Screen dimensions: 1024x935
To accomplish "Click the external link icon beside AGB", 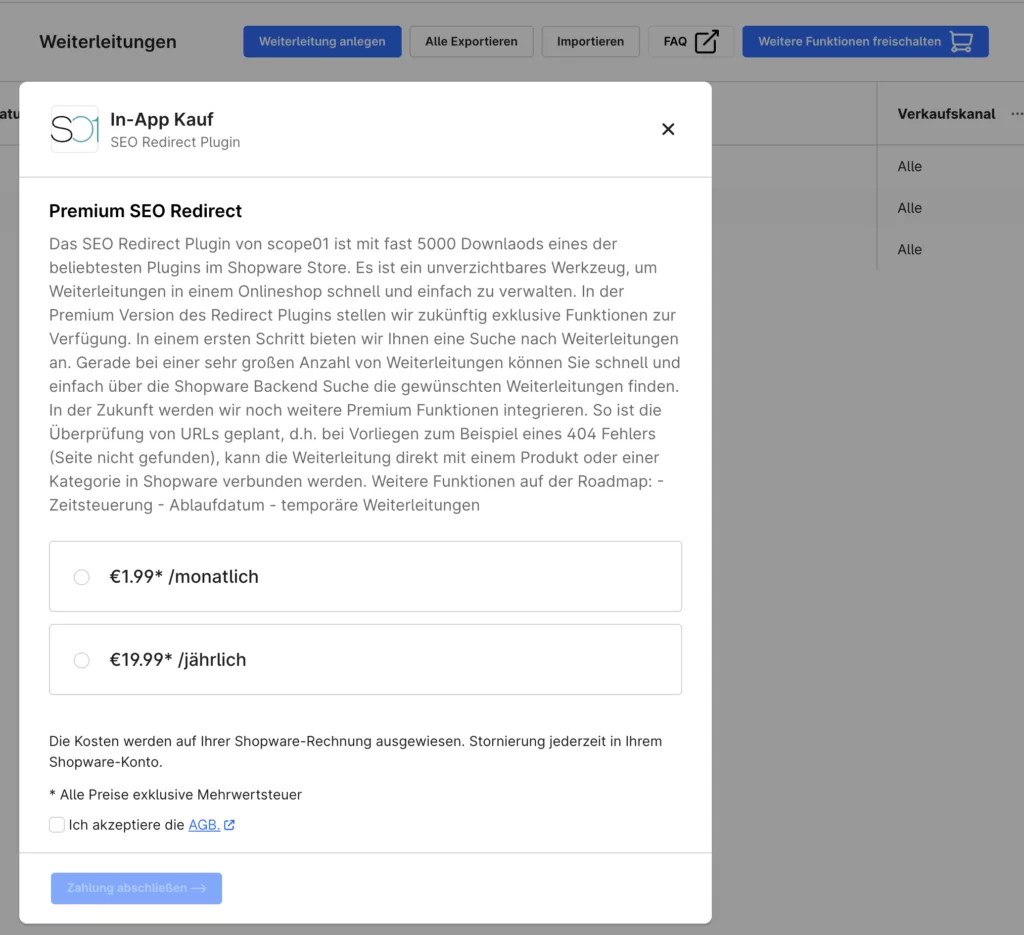I will pyautogui.click(x=230, y=825).
